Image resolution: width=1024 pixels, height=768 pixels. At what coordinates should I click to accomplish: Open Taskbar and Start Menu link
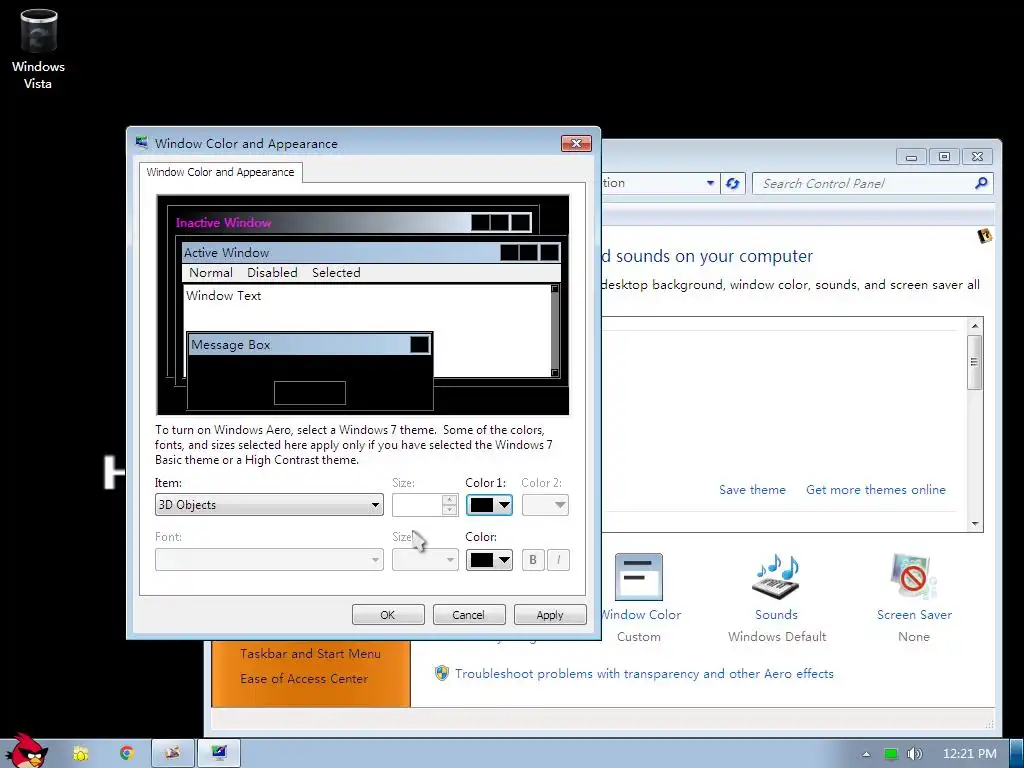[x=310, y=654]
